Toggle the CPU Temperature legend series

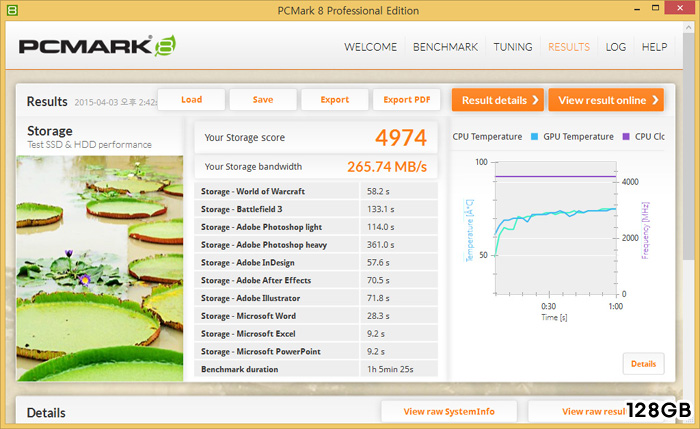(487, 136)
